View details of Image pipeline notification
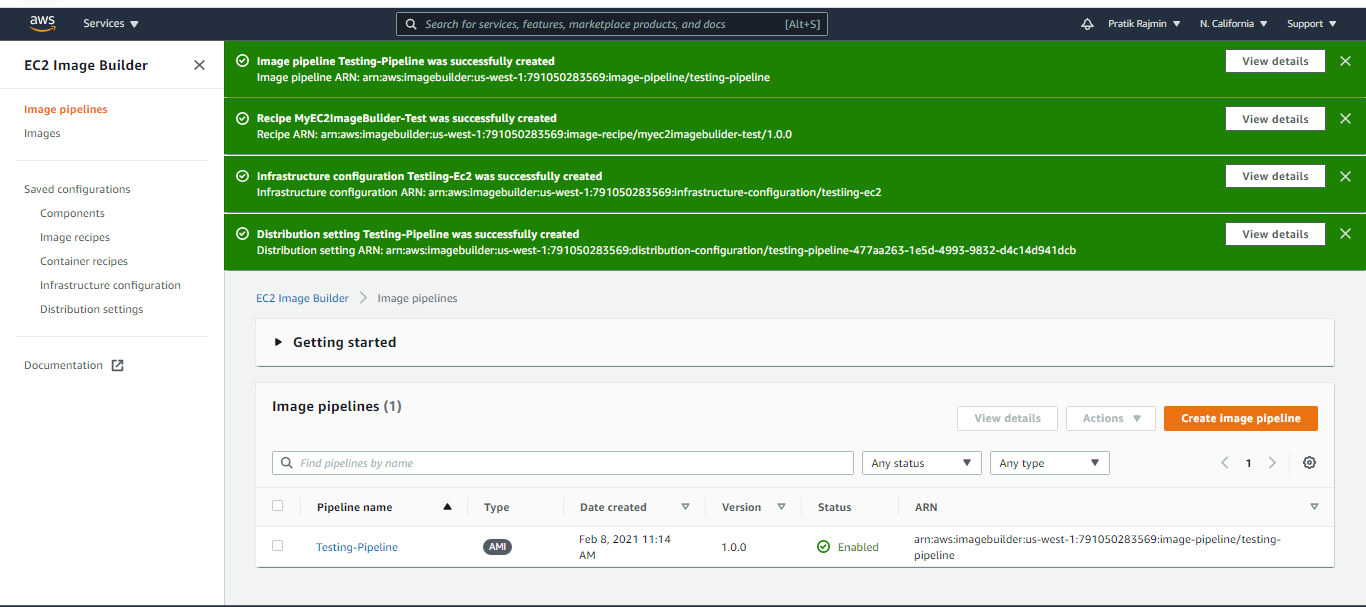Screen dimensions: 1366x607 point(1275,61)
